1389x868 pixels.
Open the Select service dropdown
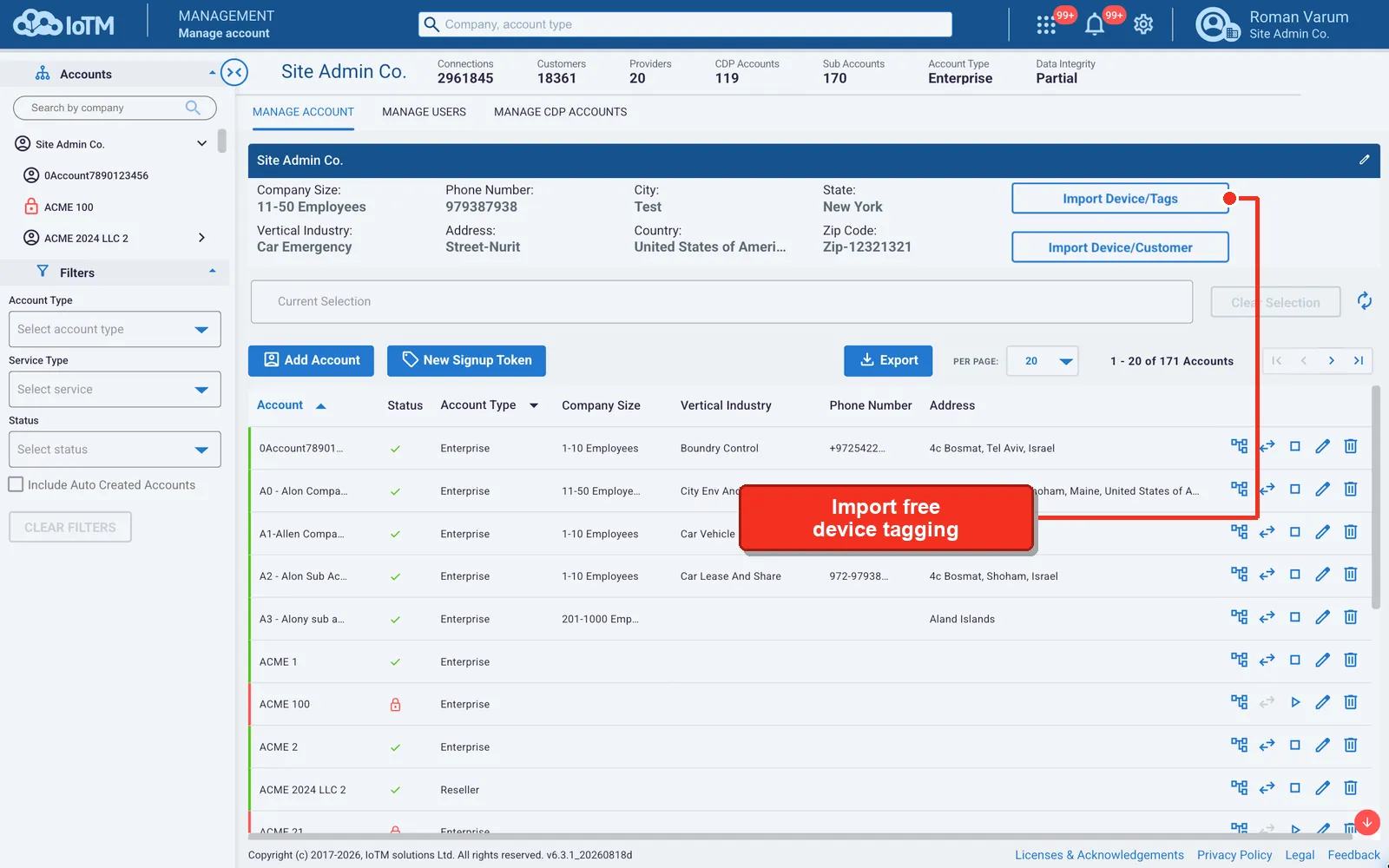[115, 389]
